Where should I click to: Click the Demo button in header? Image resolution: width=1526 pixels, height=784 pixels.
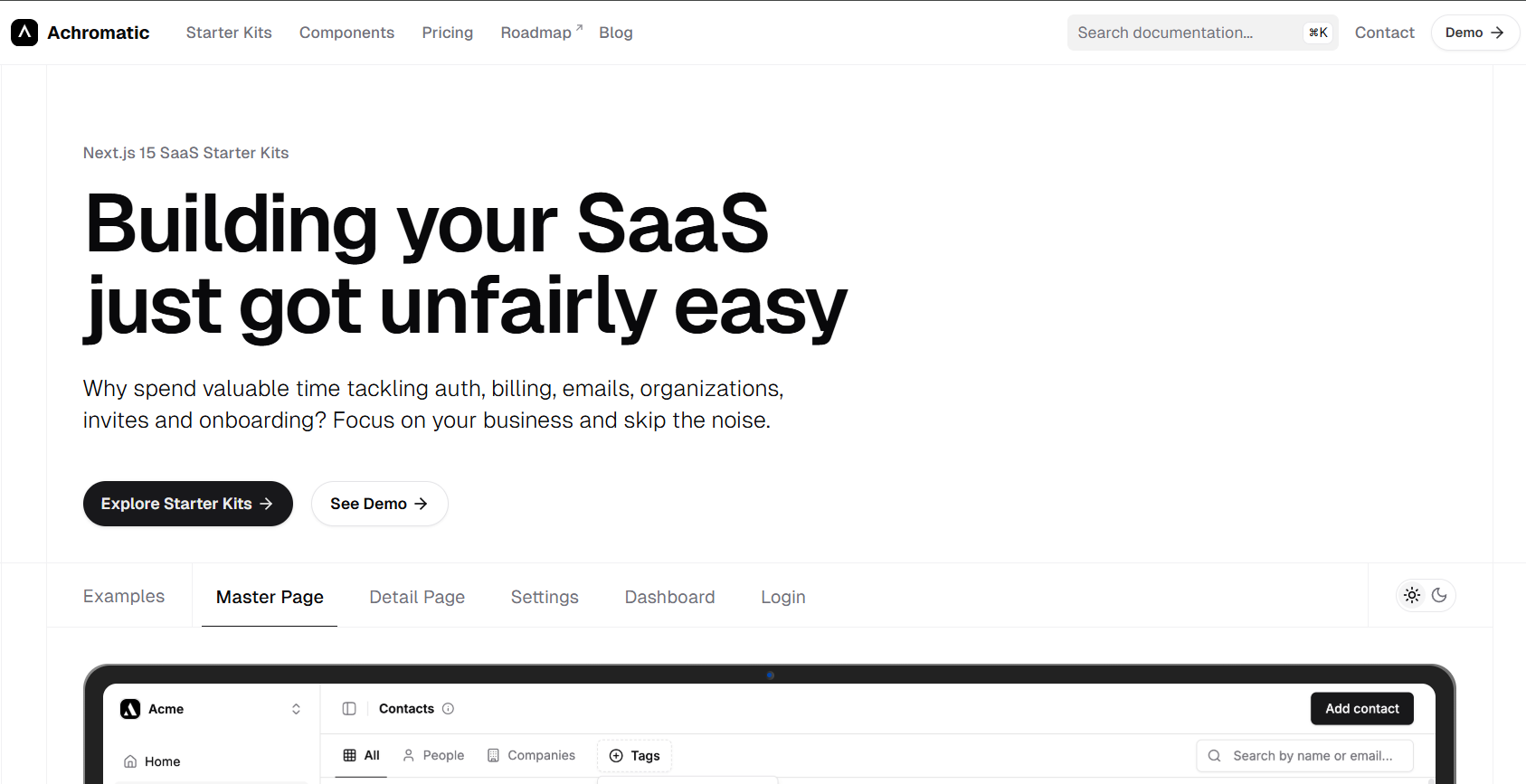click(1474, 33)
